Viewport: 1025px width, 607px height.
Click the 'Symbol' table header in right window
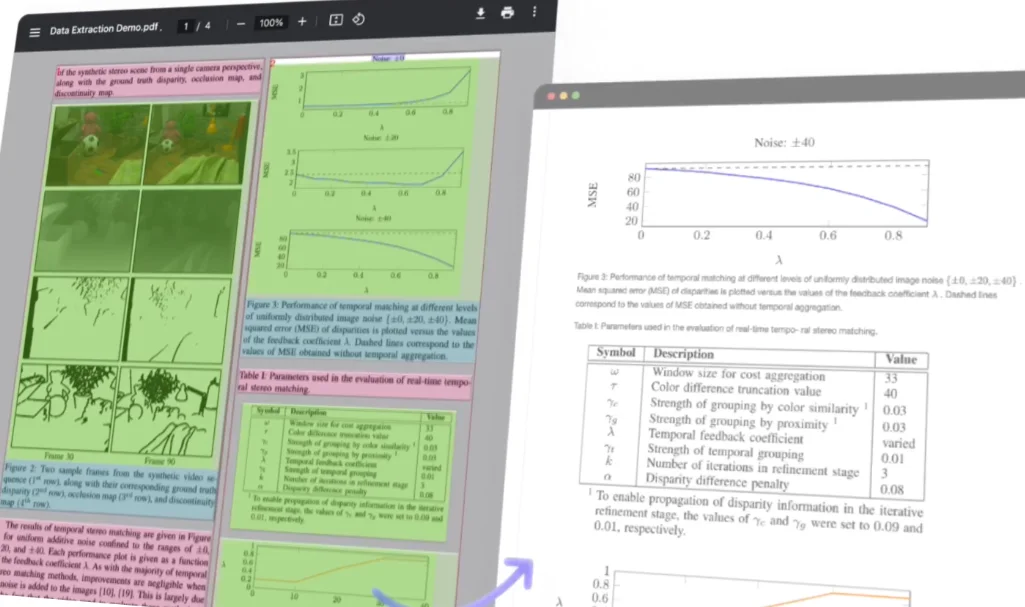click(616, 352)
